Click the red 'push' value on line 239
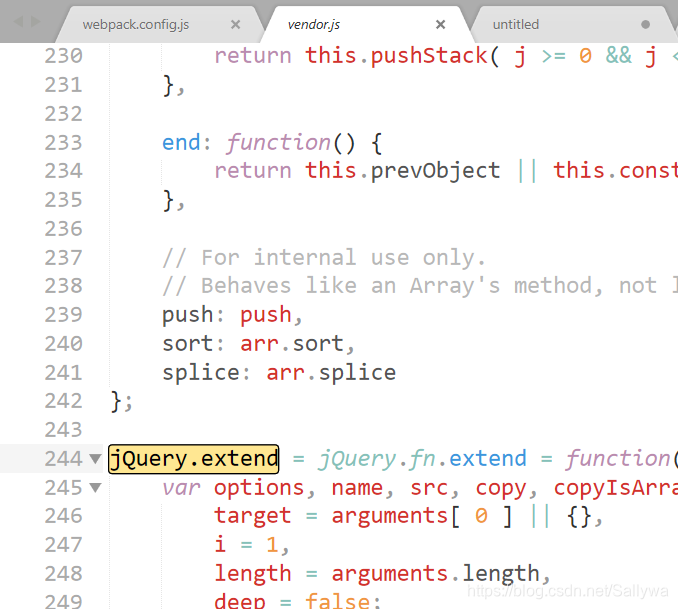678x609 pixels. (266, 315)
